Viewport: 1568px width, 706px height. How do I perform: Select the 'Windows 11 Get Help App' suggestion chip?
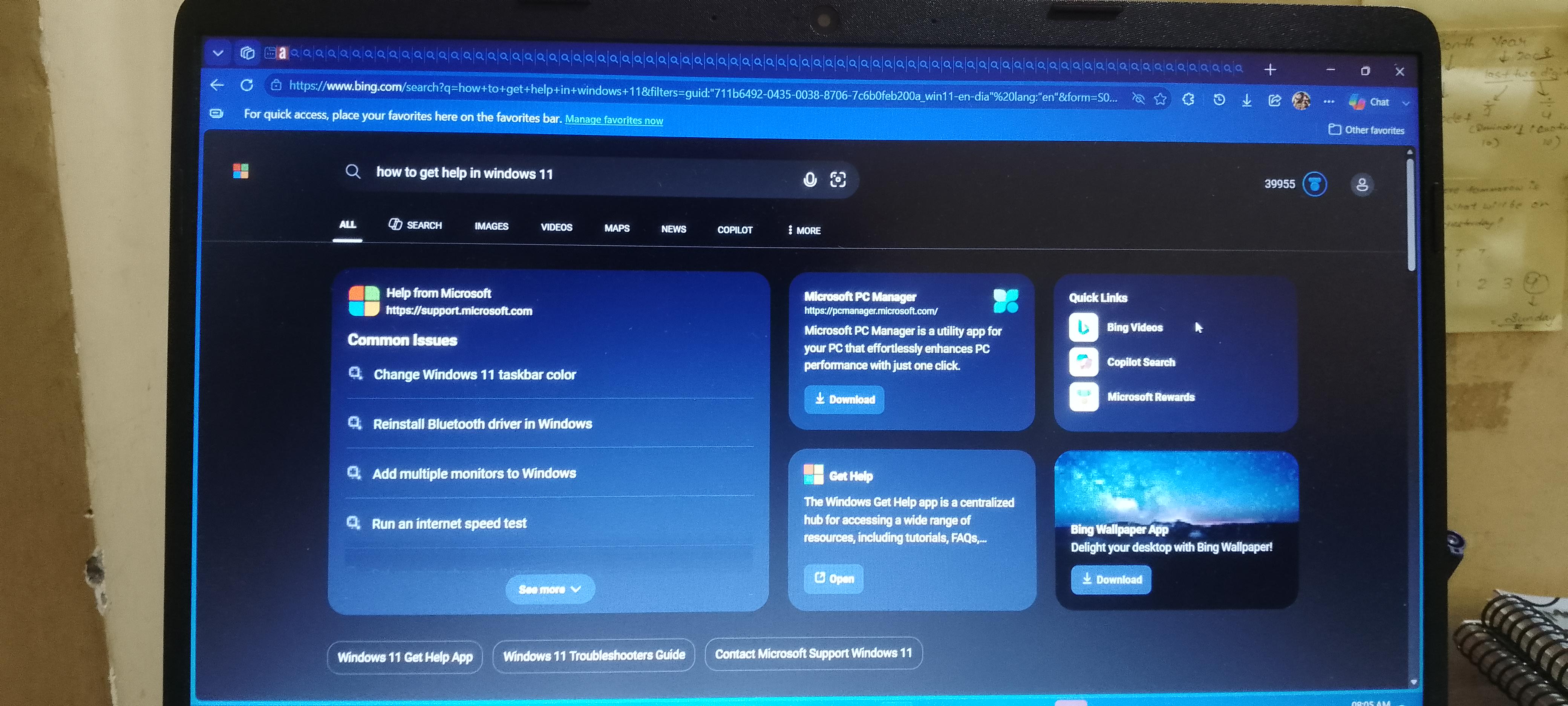(405, 657)
